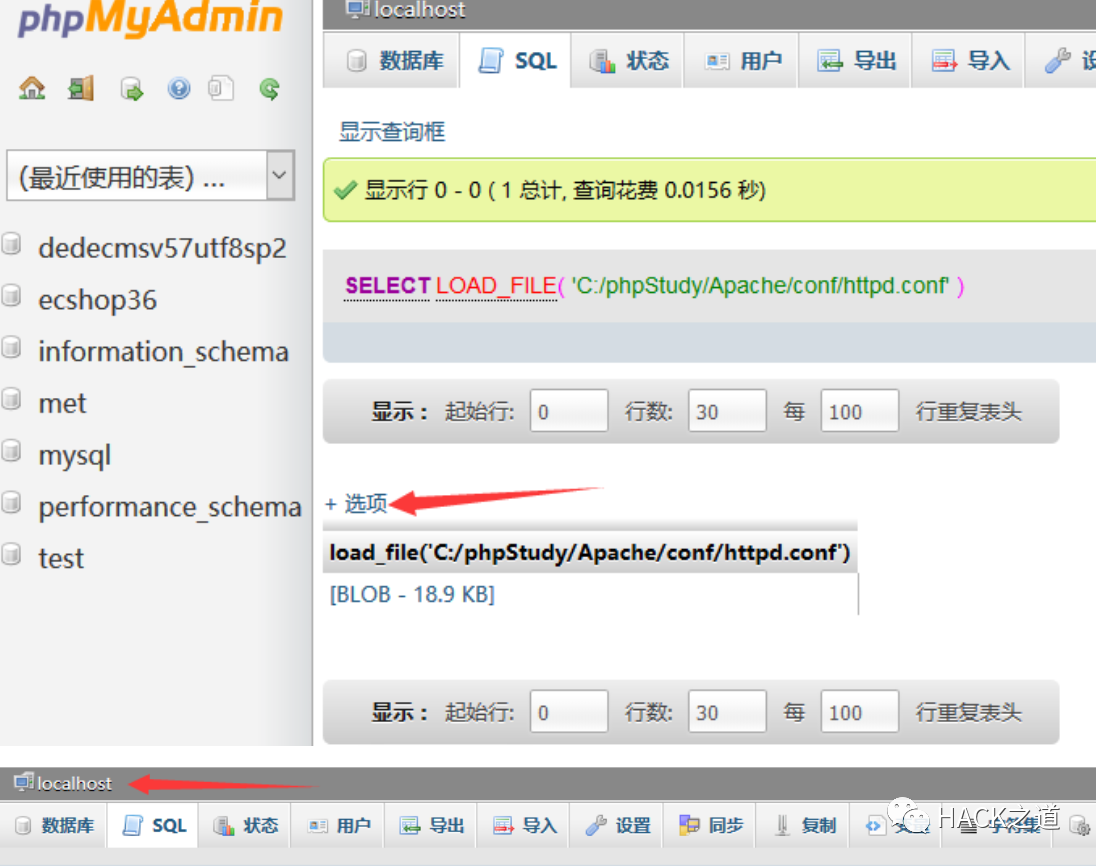Click the database icon beside met
This screenshot has height=866, width=1096.
point(11,400)
